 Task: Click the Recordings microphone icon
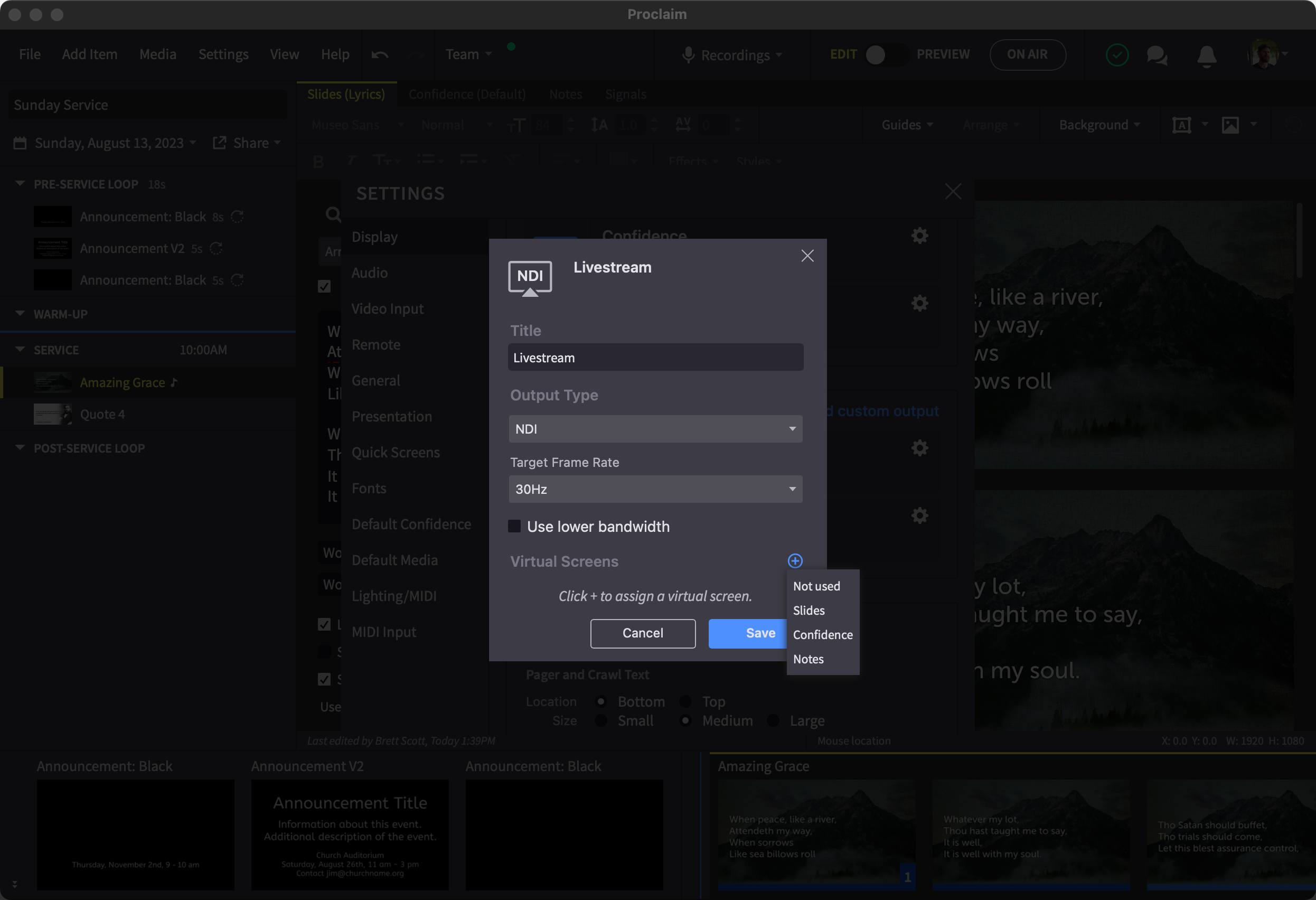[x=688, y=55]
